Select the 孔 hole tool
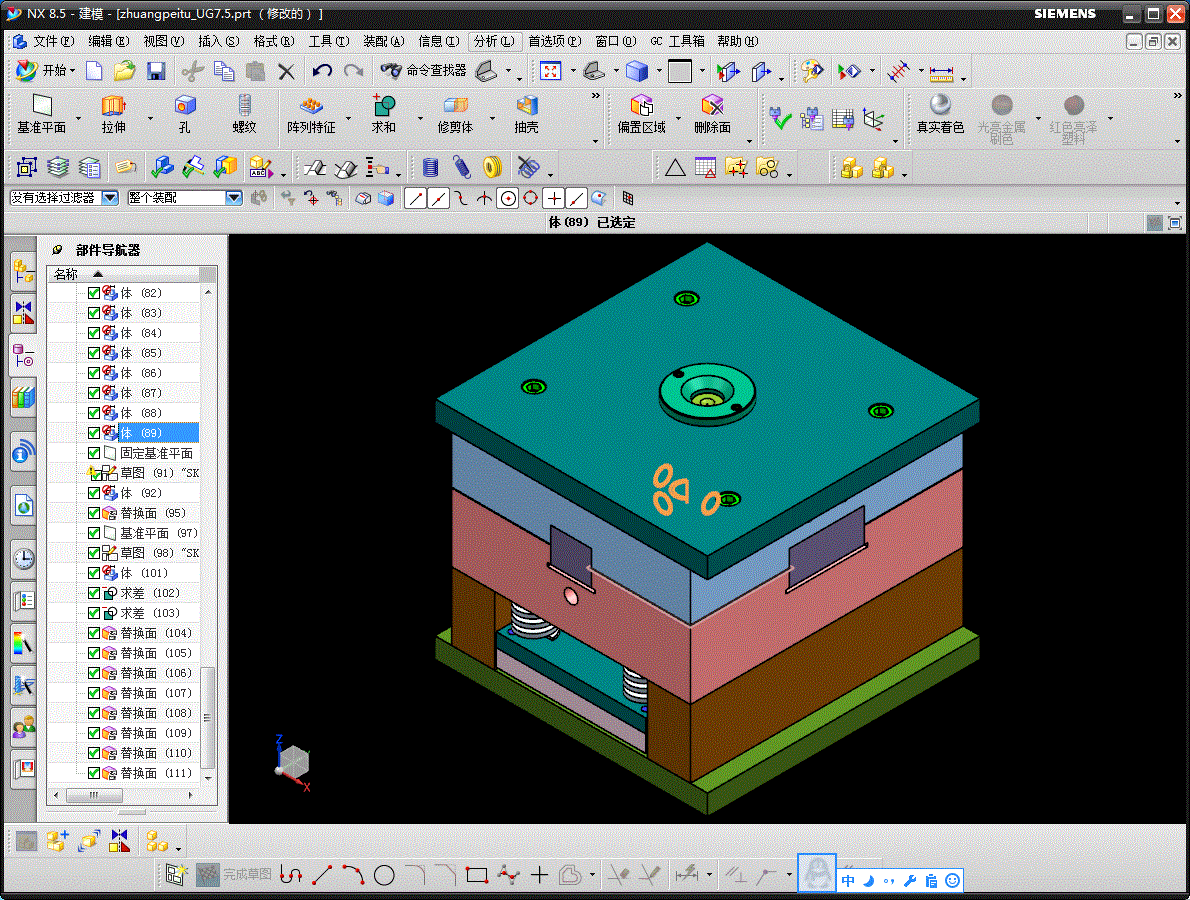This screenshot has height=900, width=1190. click(184, 114)
